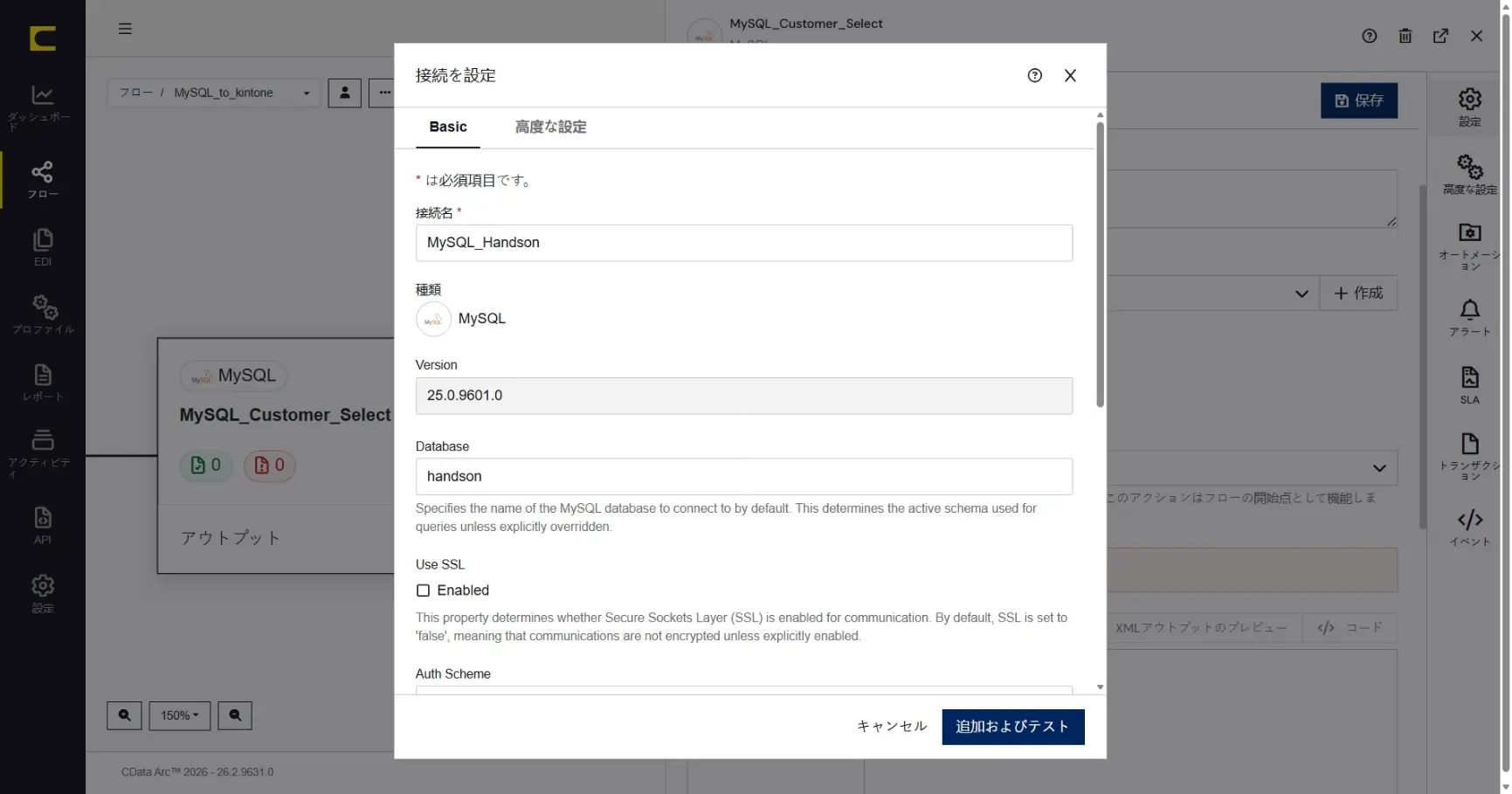
Task: Expand the action dropdown in the connector panel
Action: point(1378,468)
